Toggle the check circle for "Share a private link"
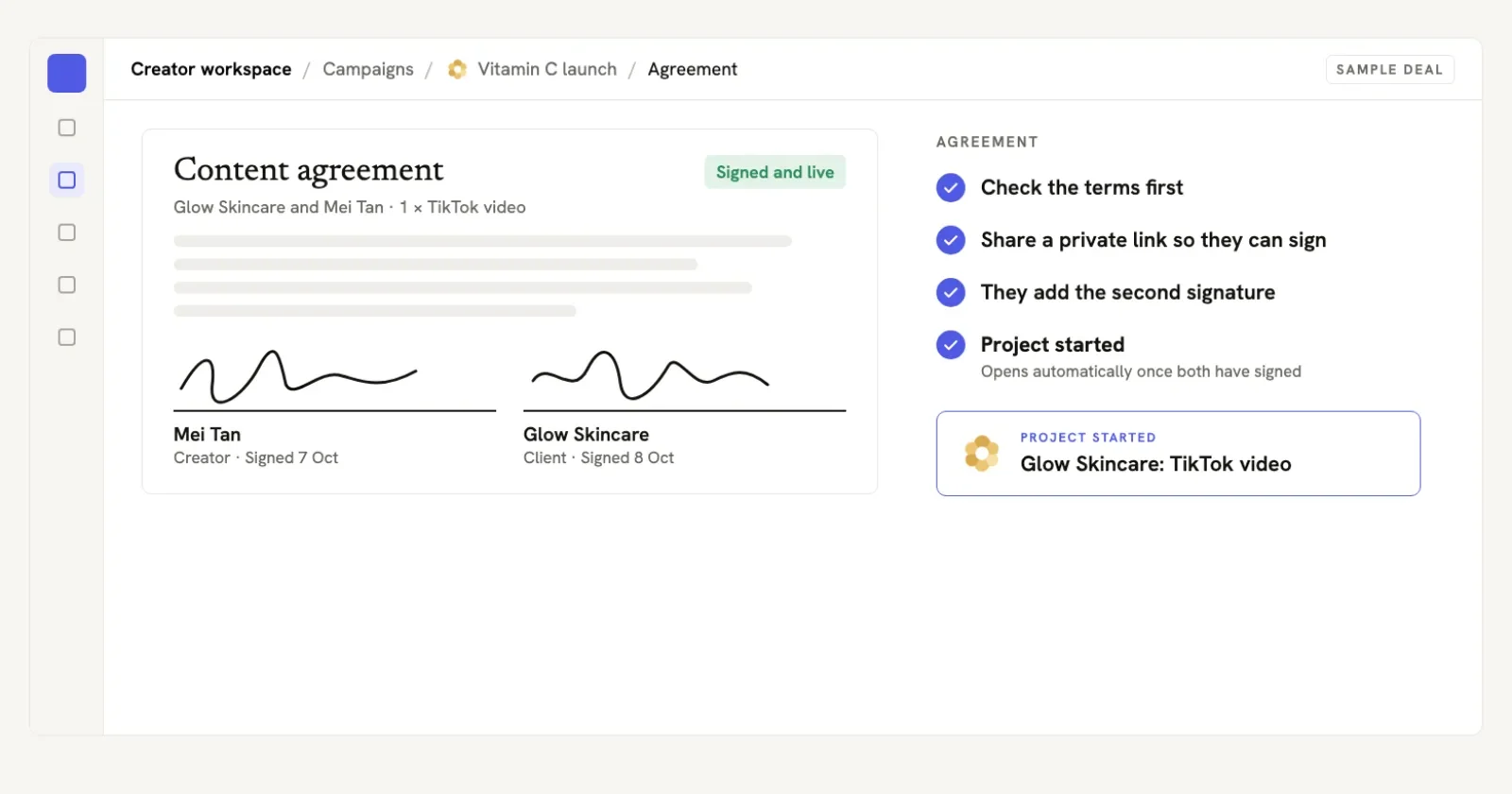Image resolution: width=1512 pixels, height=794 pixels. pyautogui.click(x=951, y=240)
